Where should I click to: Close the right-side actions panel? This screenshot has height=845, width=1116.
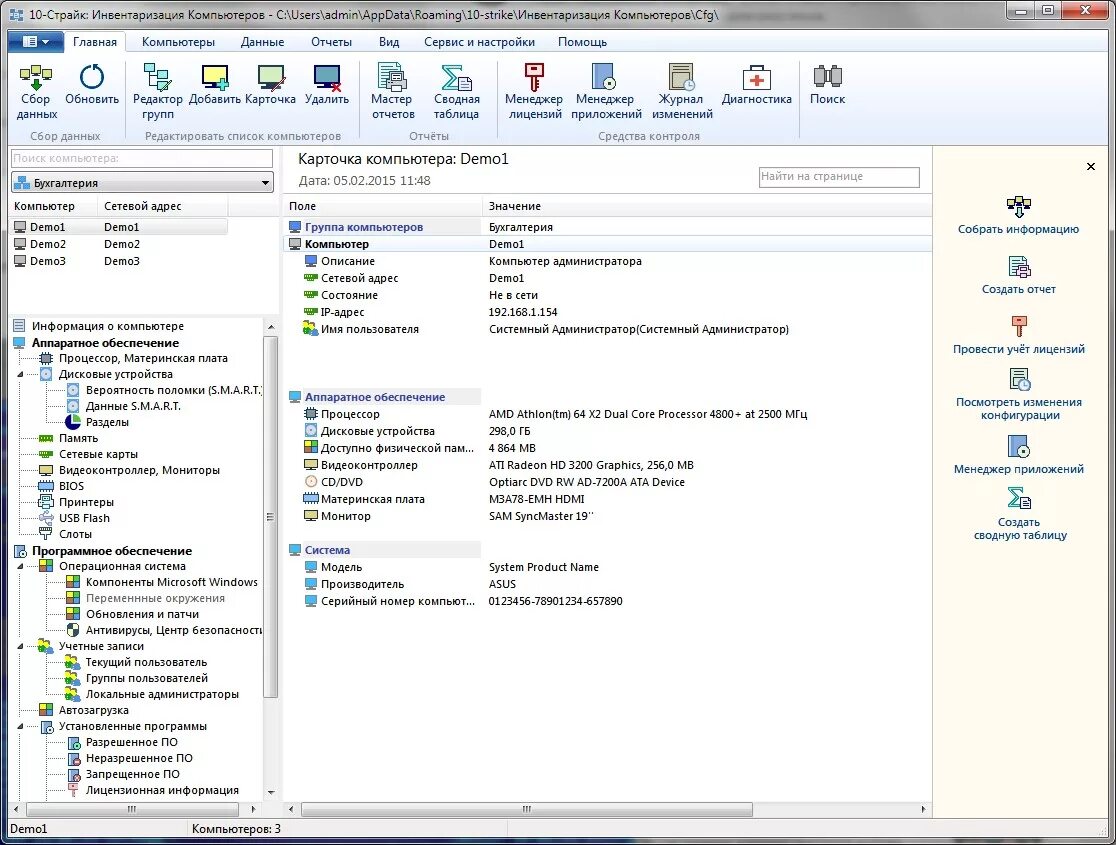[x=1090, y=167]
